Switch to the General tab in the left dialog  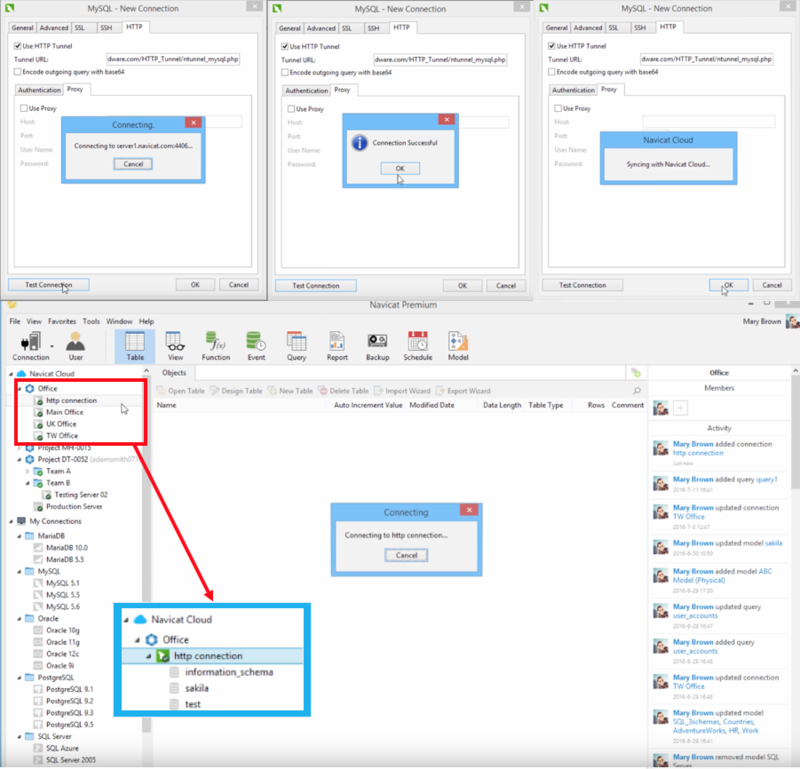[x=22, y=28]
